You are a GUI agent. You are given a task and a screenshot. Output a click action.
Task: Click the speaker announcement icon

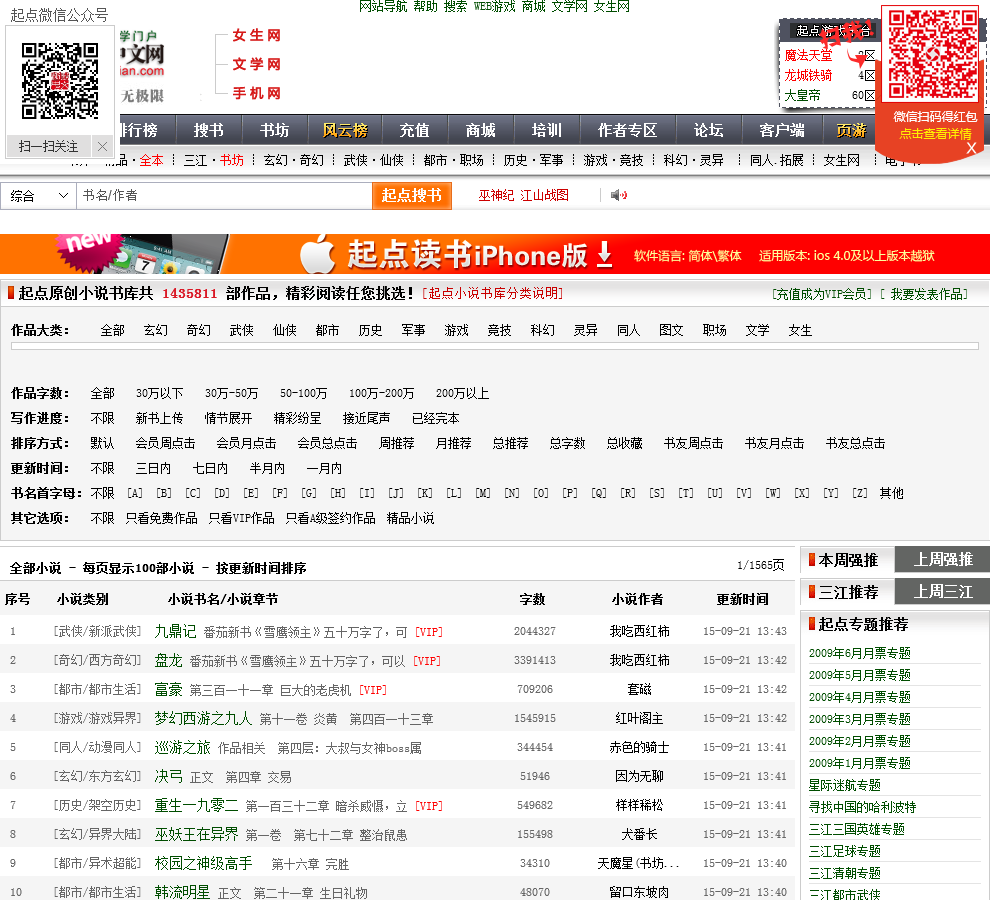pos(619,195)
